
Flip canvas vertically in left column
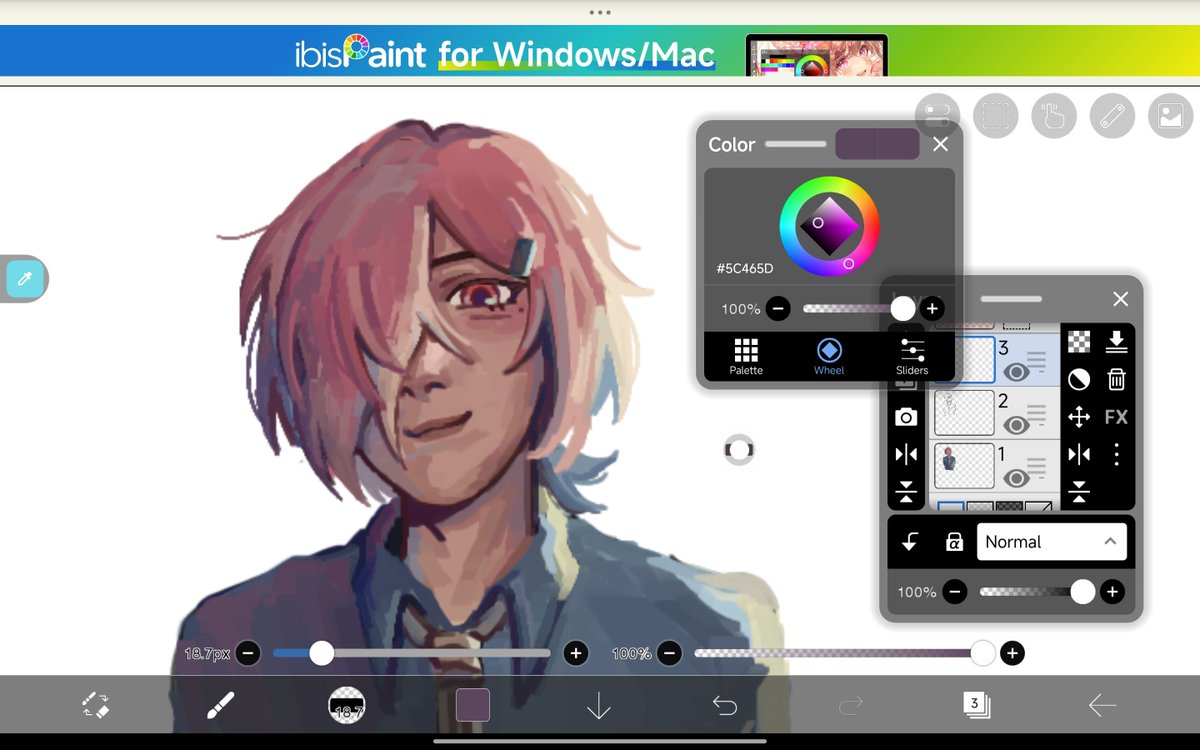click(906, 491)
